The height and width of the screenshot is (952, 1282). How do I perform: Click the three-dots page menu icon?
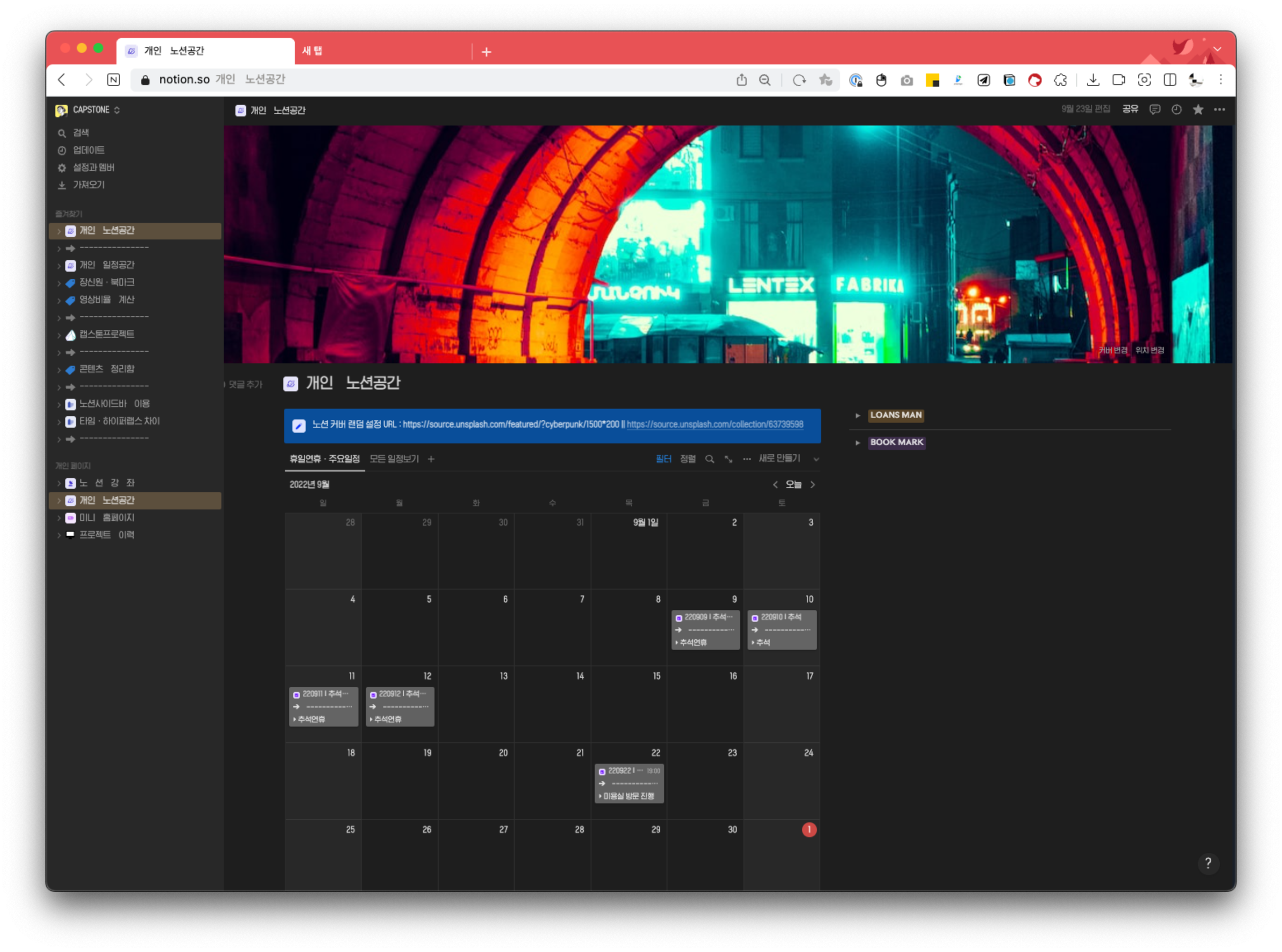(x=1220, y=109)
